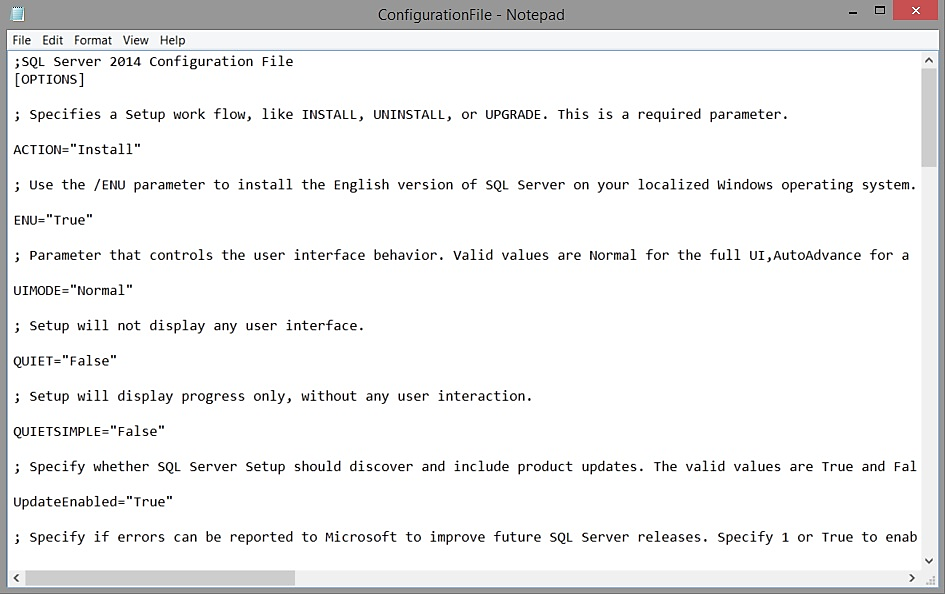Image resolution: width=945 pixels, height=594 pixels.
Task: Close the ConfigurationFile Notepad window
Action: click(x=916, y=12)
